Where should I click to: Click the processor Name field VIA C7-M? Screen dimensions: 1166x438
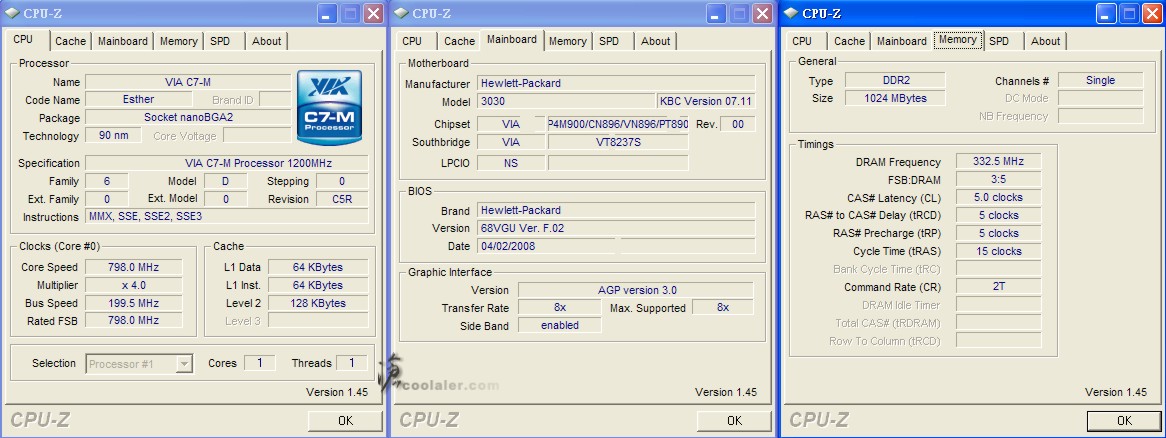(x=188, y=82)
